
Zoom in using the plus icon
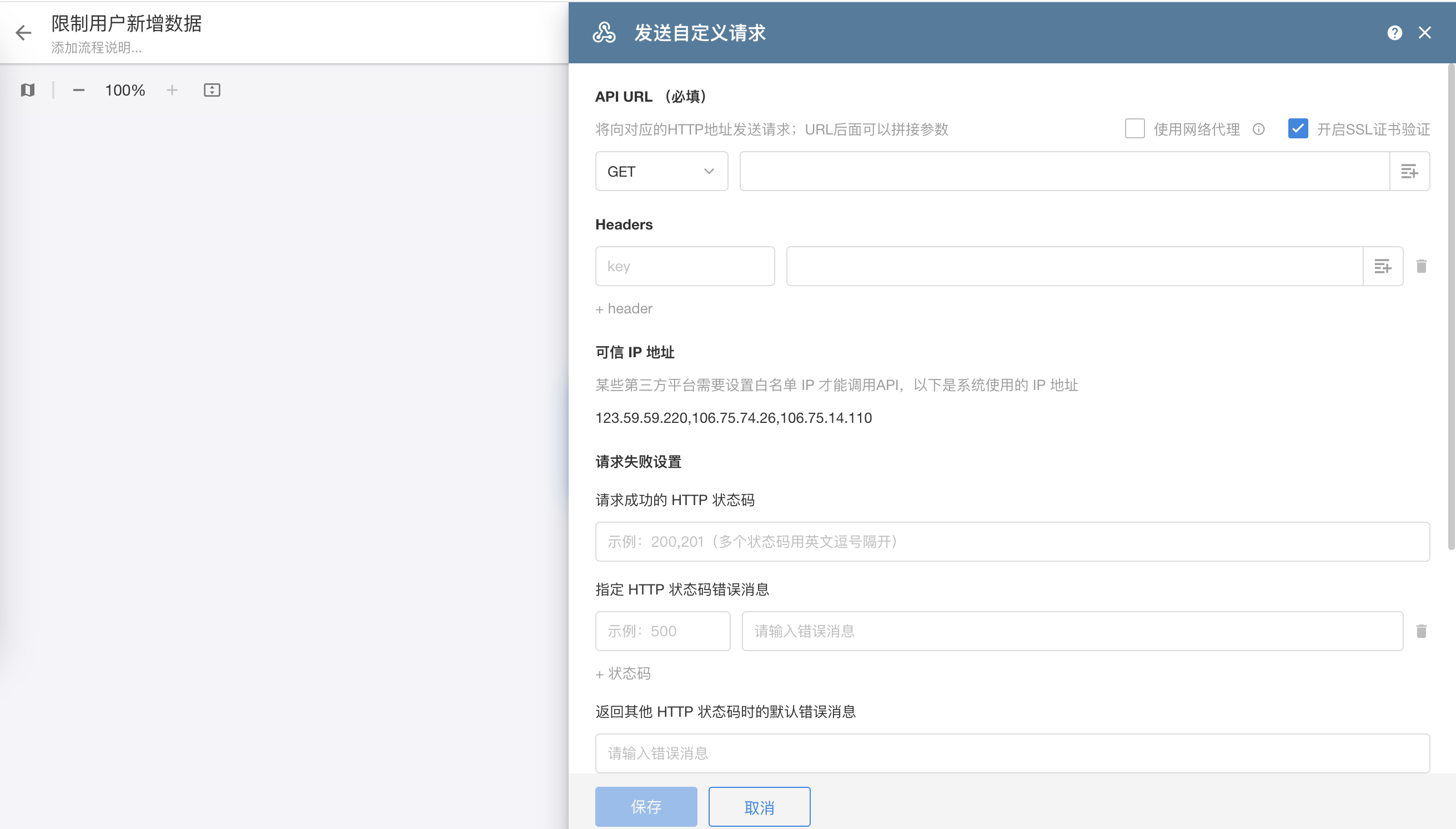coord(172,90)
